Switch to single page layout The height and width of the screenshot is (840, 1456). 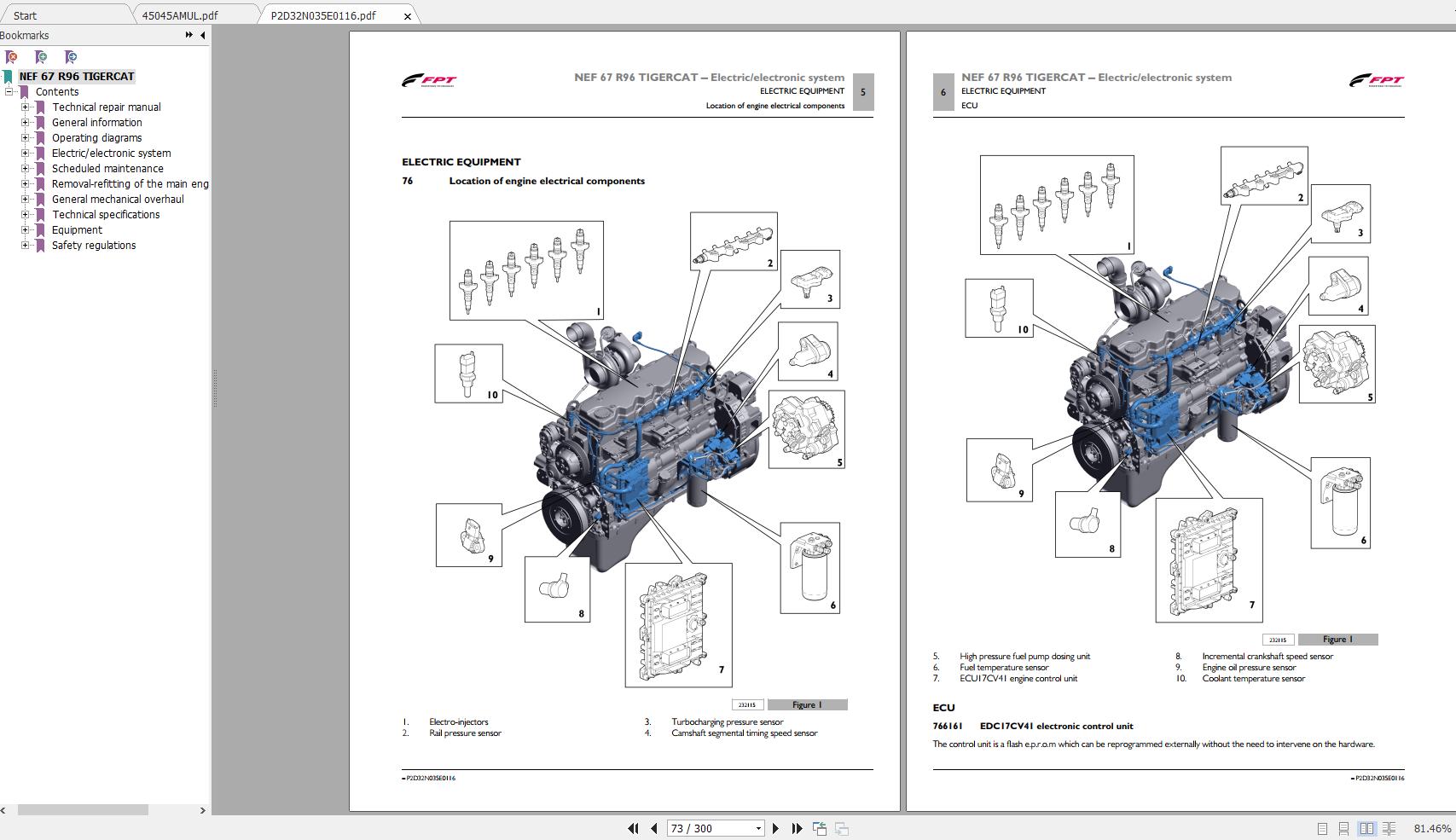1323,828
